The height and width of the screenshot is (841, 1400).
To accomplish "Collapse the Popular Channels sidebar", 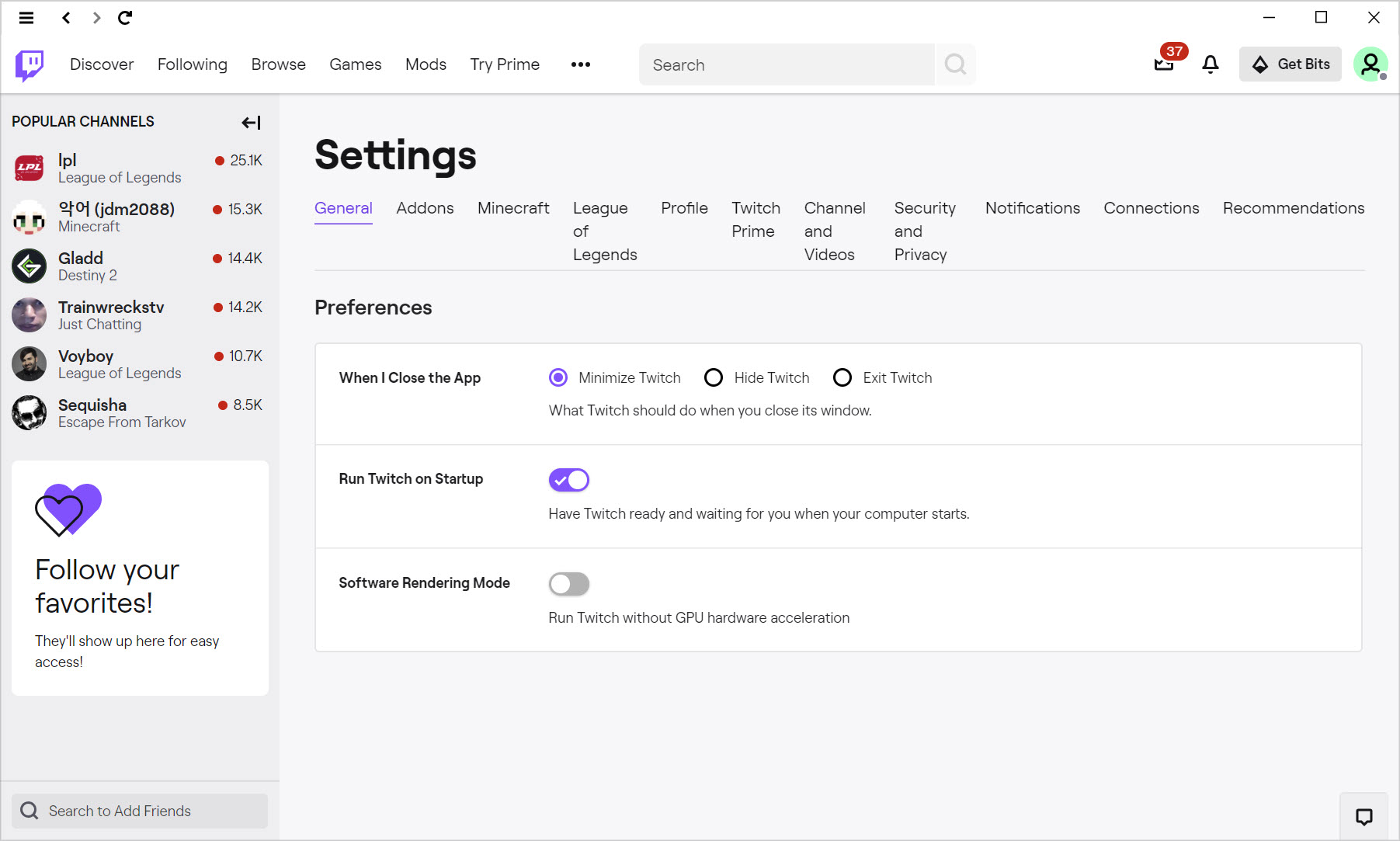I will tap(251, 123).
